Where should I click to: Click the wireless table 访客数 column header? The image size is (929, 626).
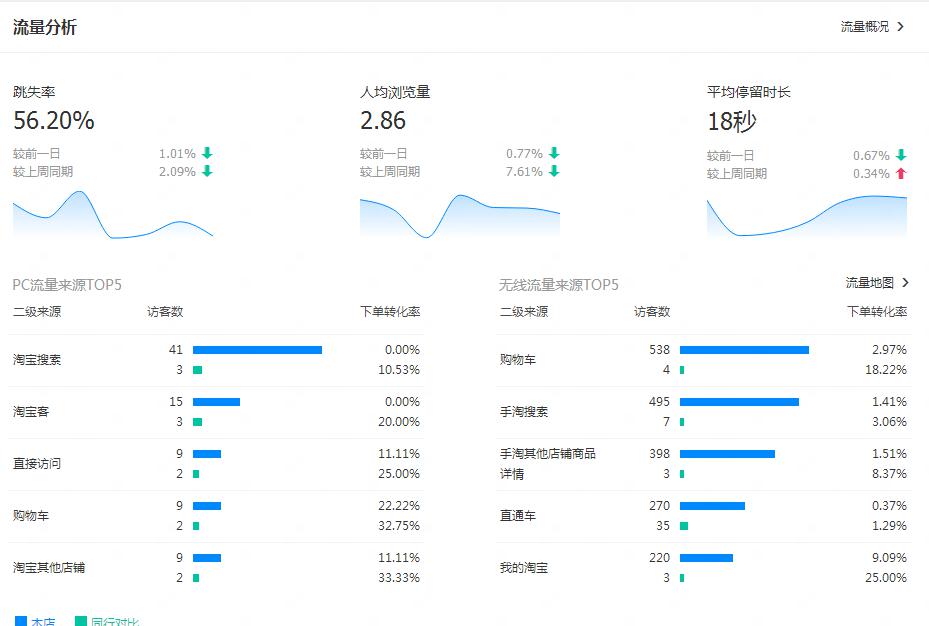tap(652, 312)
